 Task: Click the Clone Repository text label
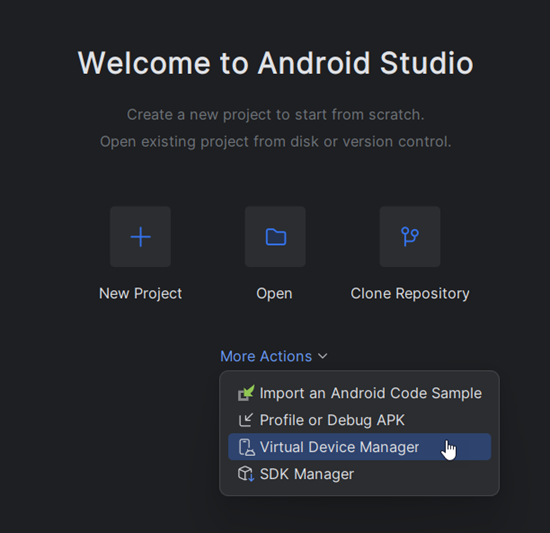[410, 294]
